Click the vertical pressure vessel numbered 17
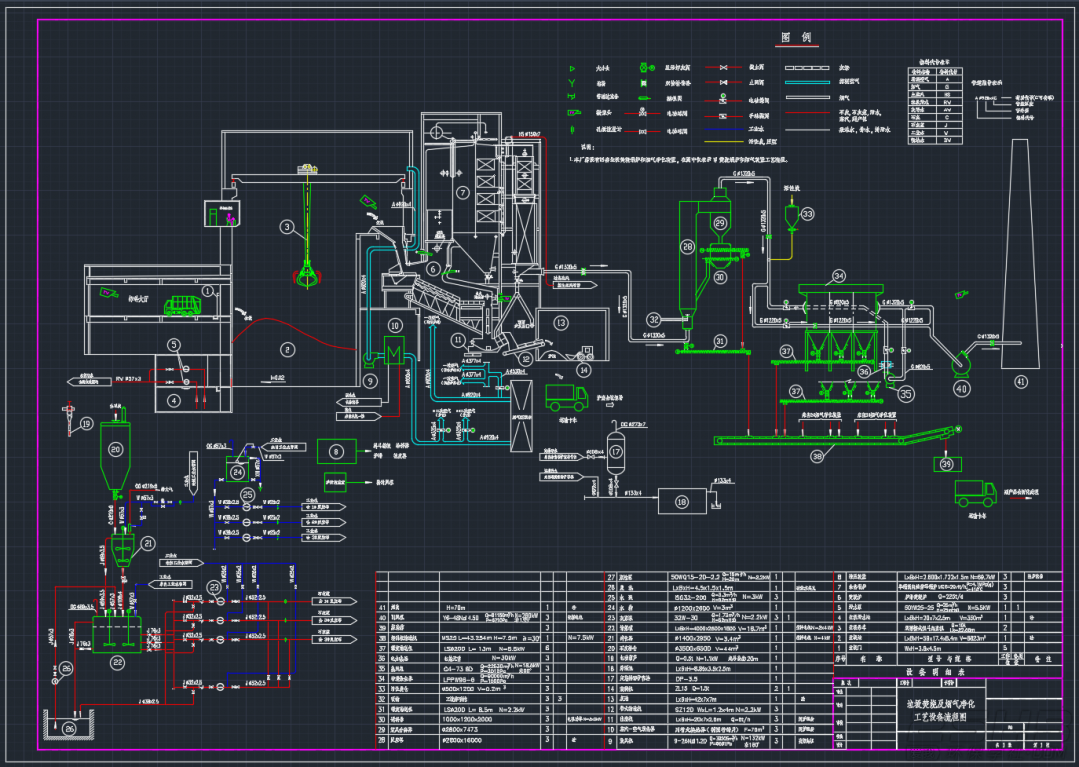 coord(615,453)
